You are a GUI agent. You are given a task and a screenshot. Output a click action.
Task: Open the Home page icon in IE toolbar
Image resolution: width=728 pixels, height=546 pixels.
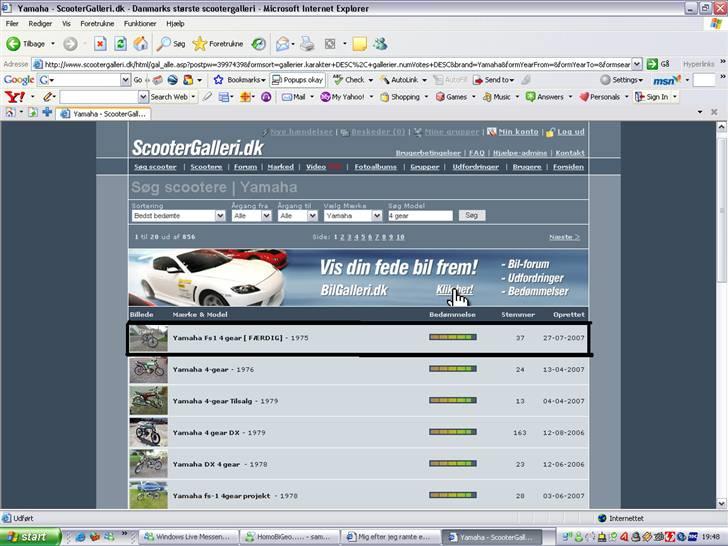click(x=140, y=44)
